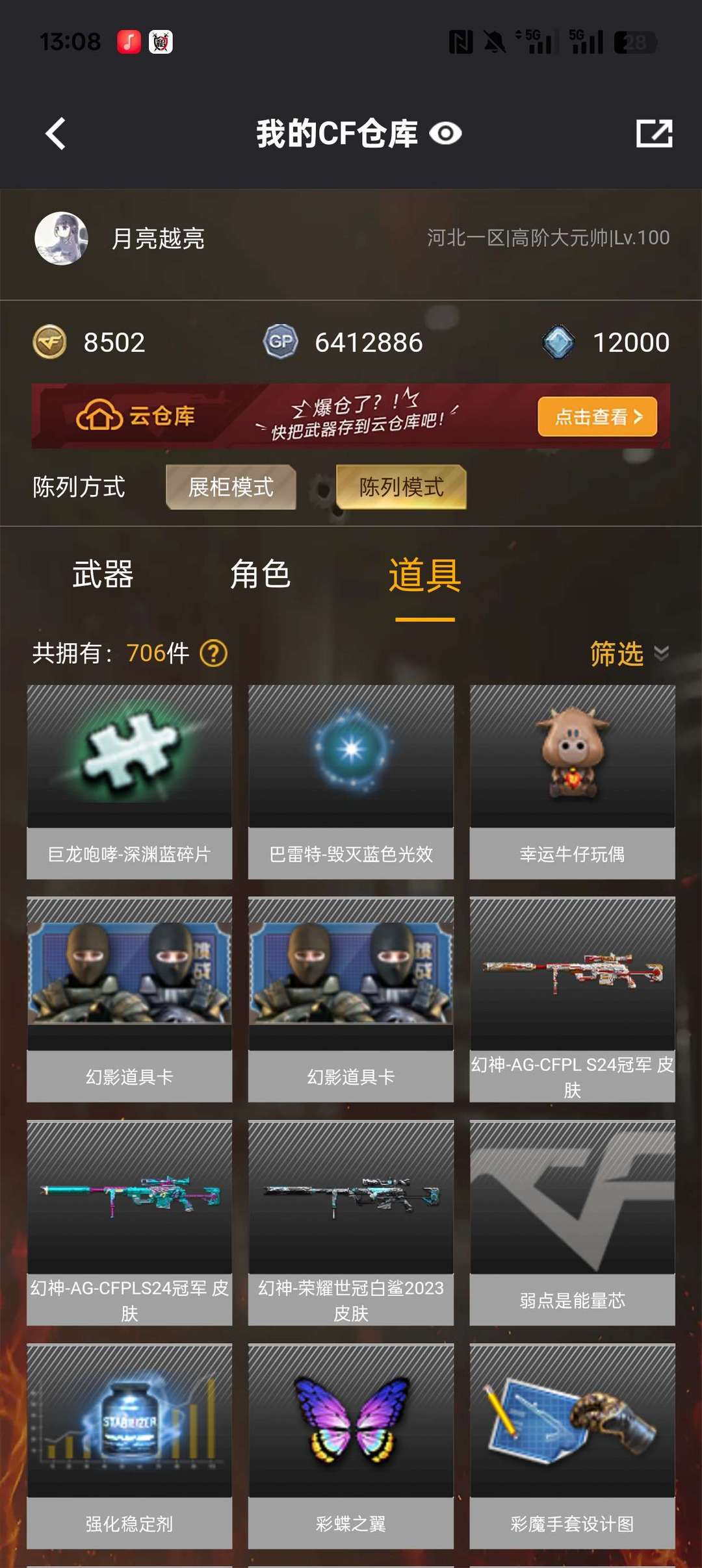
Task: Open the 角色 tab
Action: [260, 575]
